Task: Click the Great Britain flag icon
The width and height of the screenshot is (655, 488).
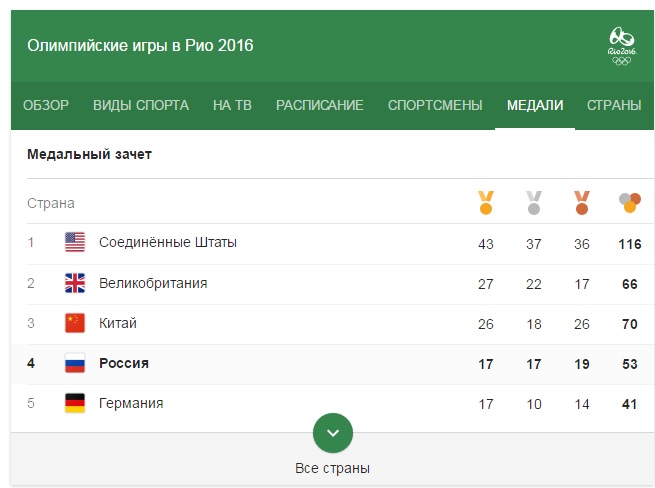Action: pos(75,283)
